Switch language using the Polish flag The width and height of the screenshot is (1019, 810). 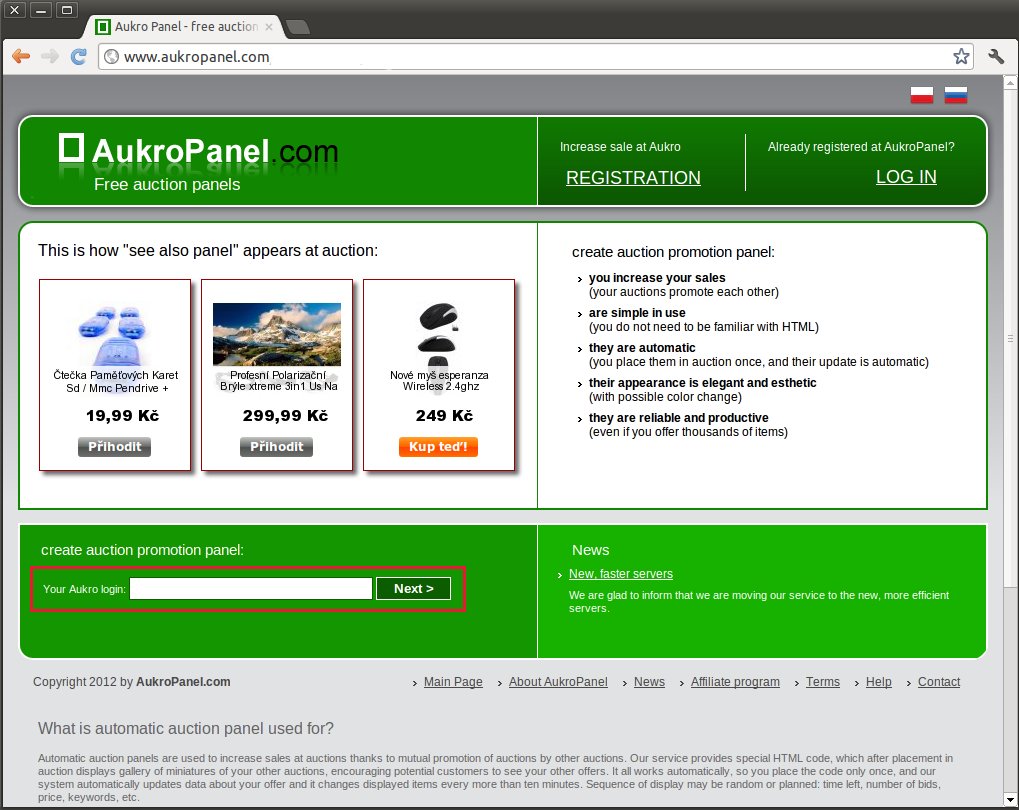[922, 95]
